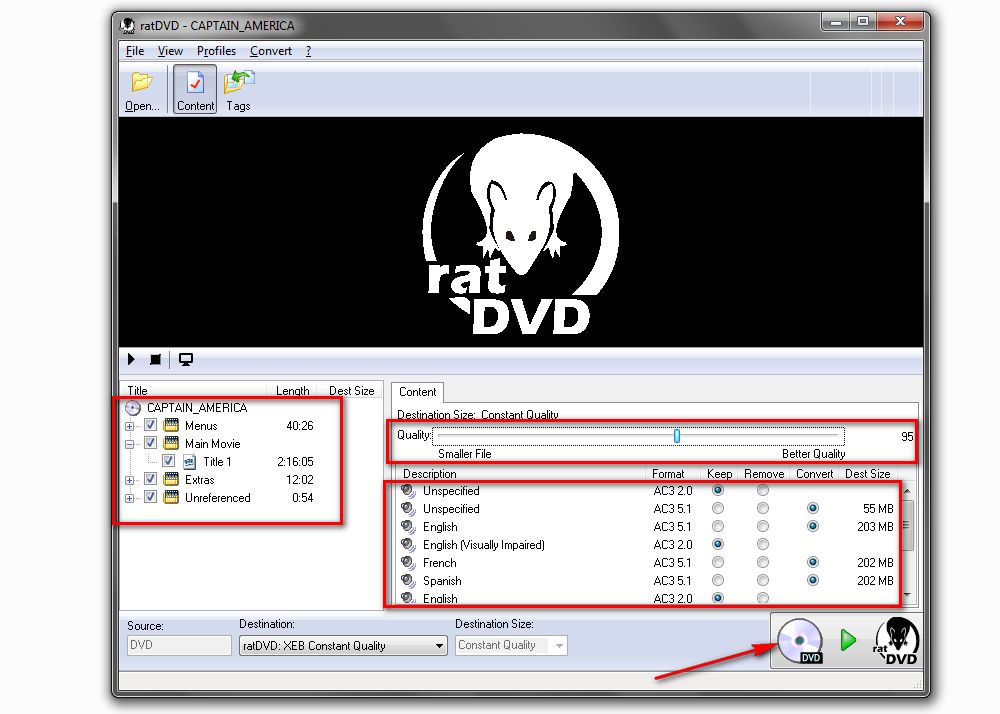This screenshot has height=714, width=1000.
Task: Click the audio icon of Spanish track
Action: click(408, 581)
